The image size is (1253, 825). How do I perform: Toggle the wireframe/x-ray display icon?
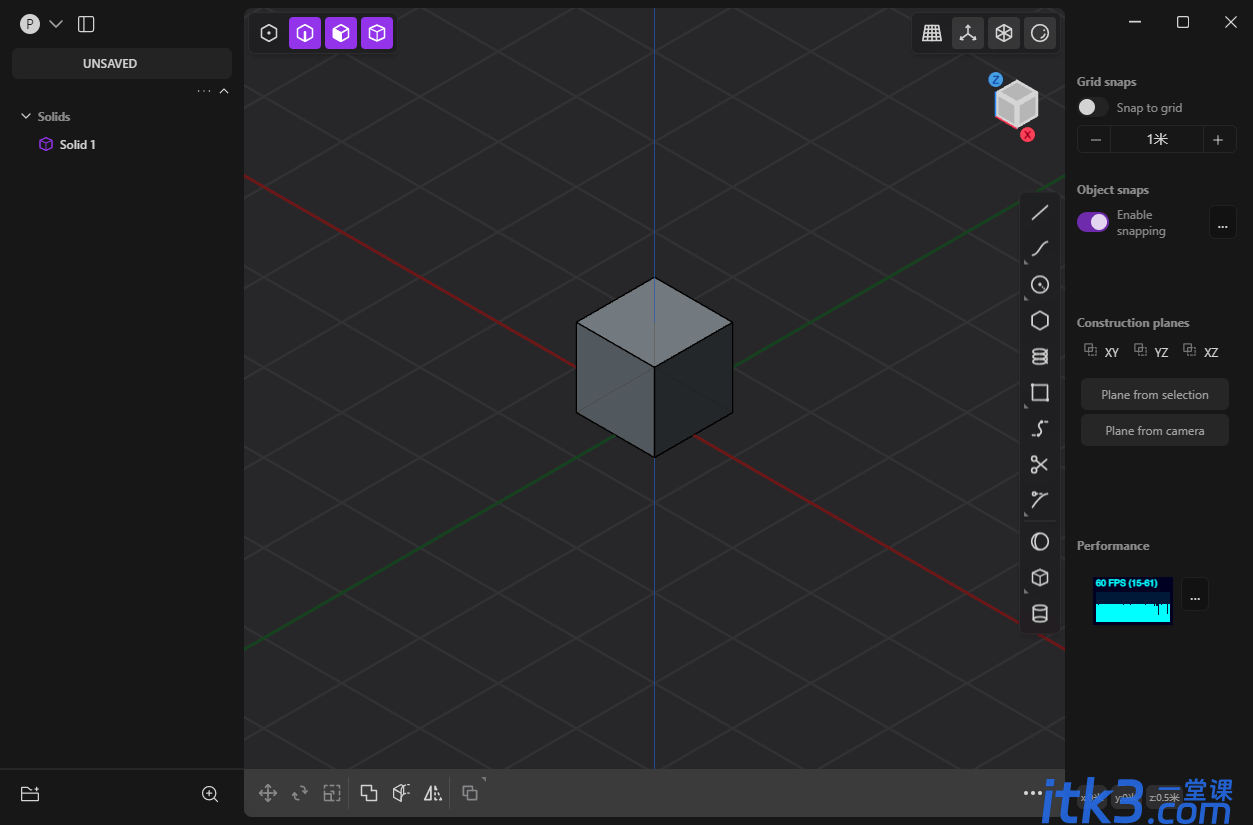tap(1004, 33)
